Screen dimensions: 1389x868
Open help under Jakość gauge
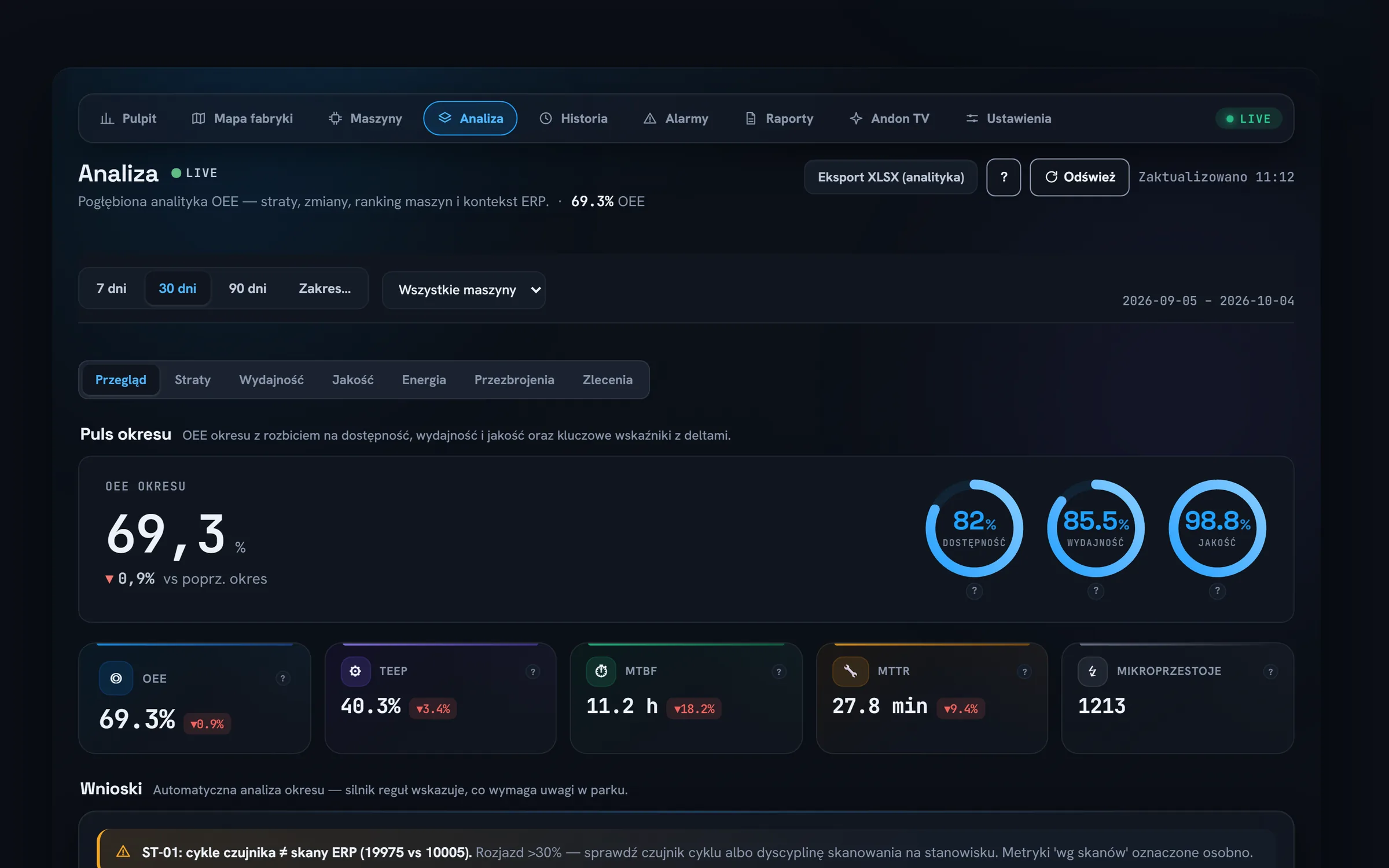(x=1217, y=591)
